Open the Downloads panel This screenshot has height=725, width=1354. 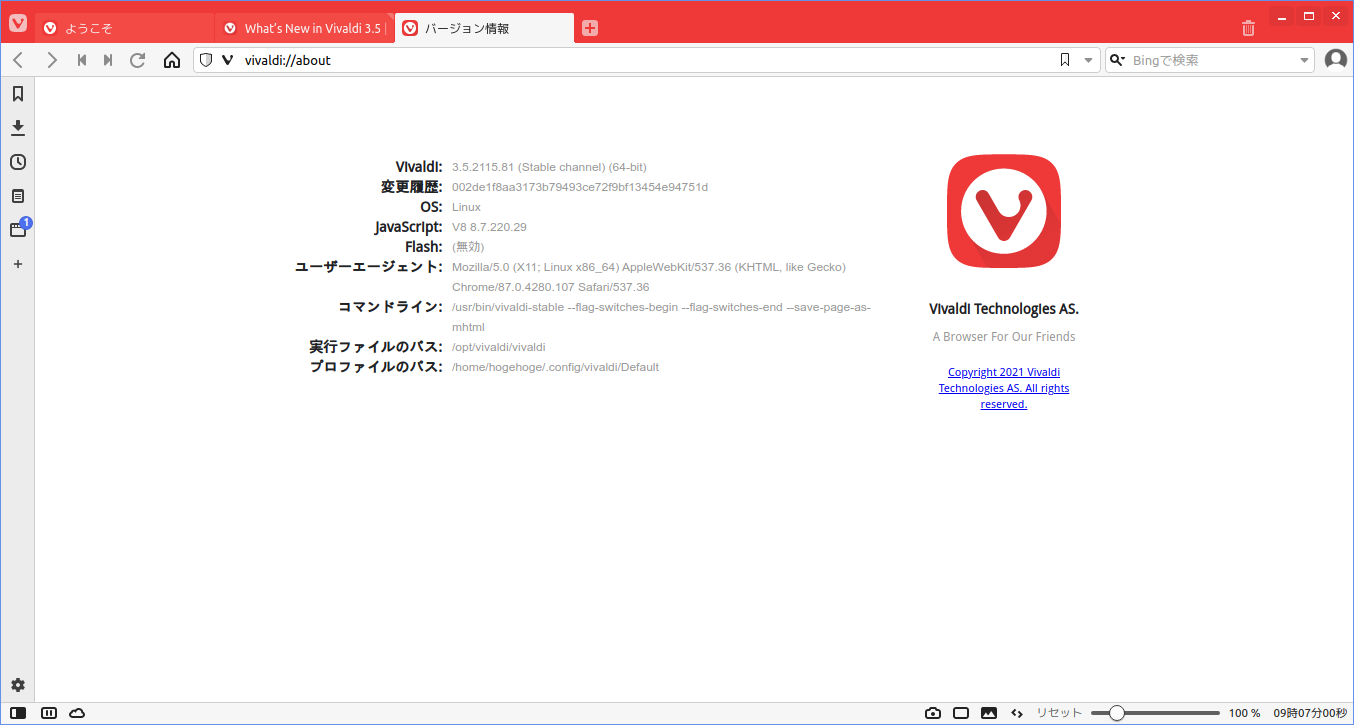[18, 128]
